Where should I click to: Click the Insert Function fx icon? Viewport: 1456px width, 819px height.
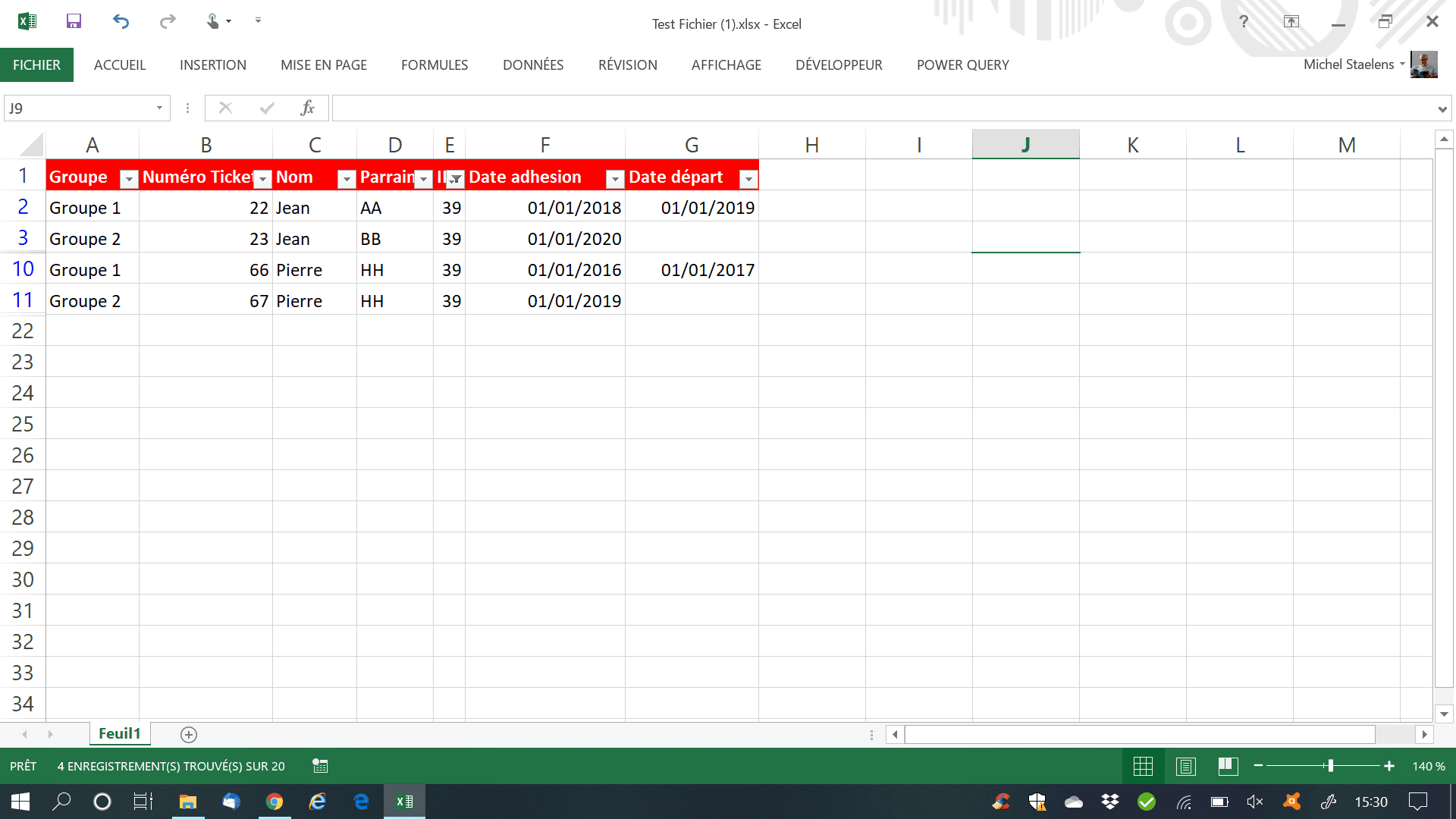tap(307, 108)
